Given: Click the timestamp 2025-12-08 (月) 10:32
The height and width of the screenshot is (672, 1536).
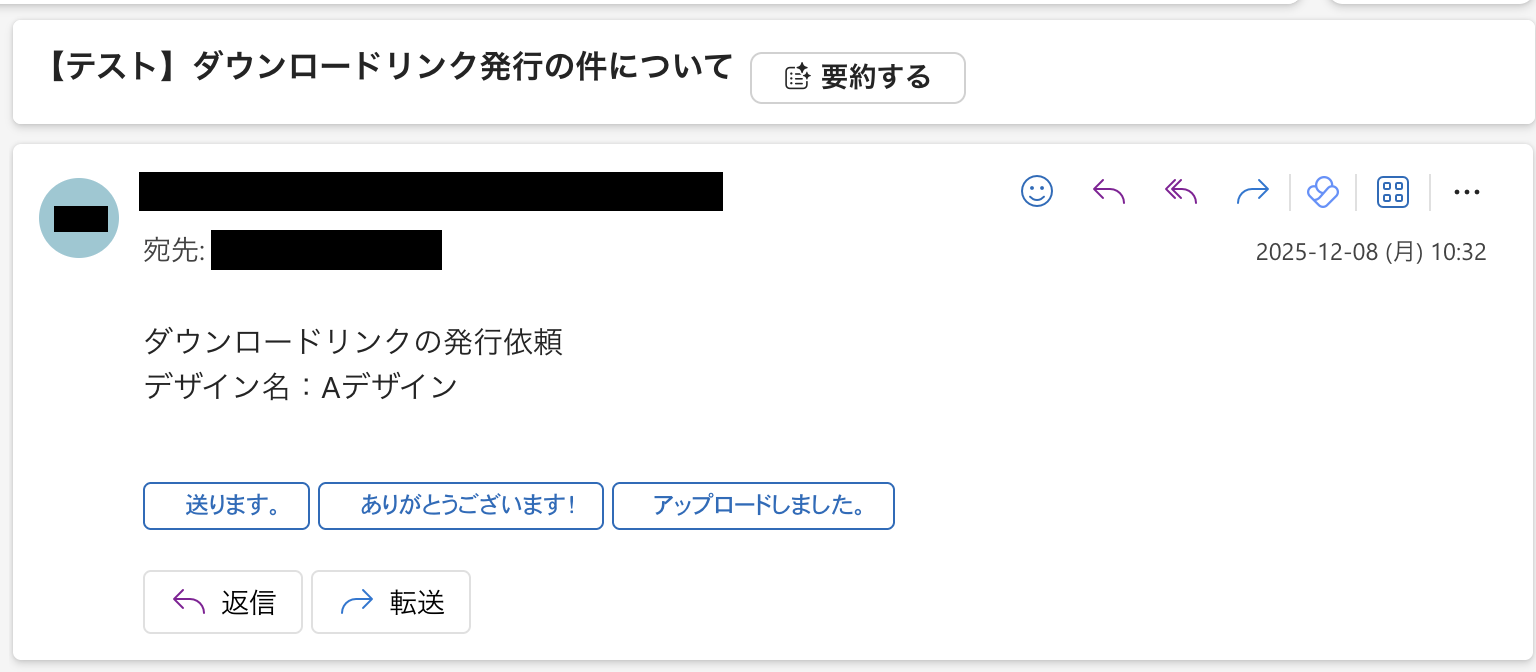Looking at the screenshot, I should 1370,252.
